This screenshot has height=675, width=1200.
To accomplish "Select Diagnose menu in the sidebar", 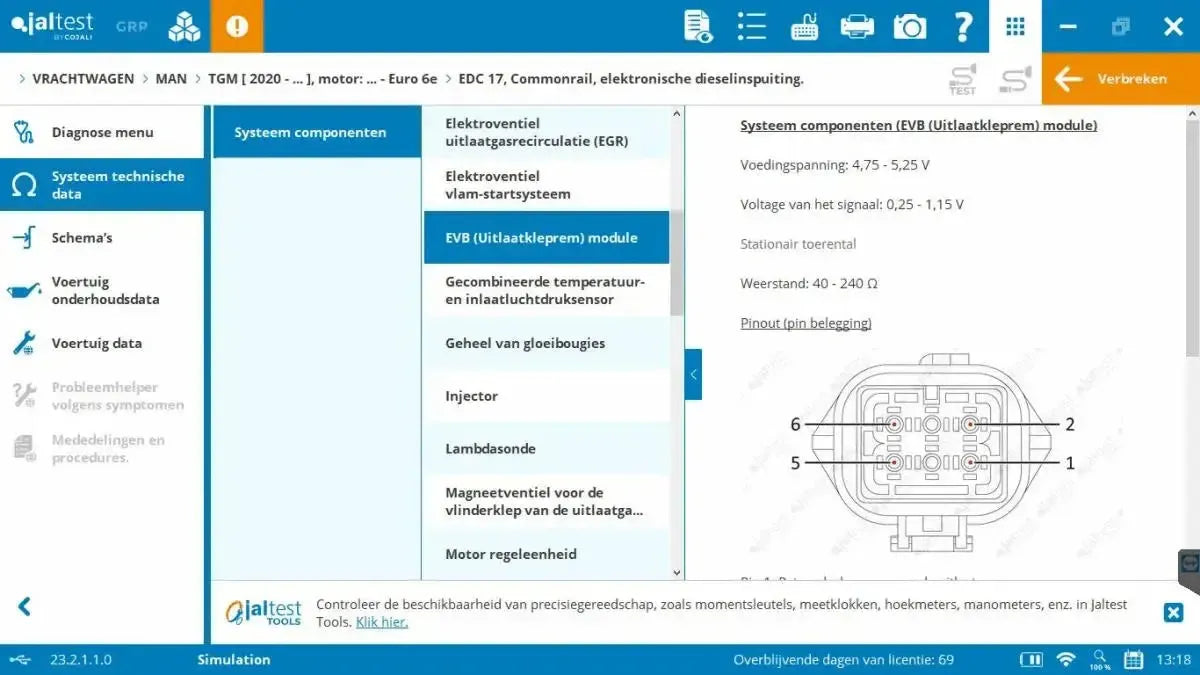I will 100,131.
